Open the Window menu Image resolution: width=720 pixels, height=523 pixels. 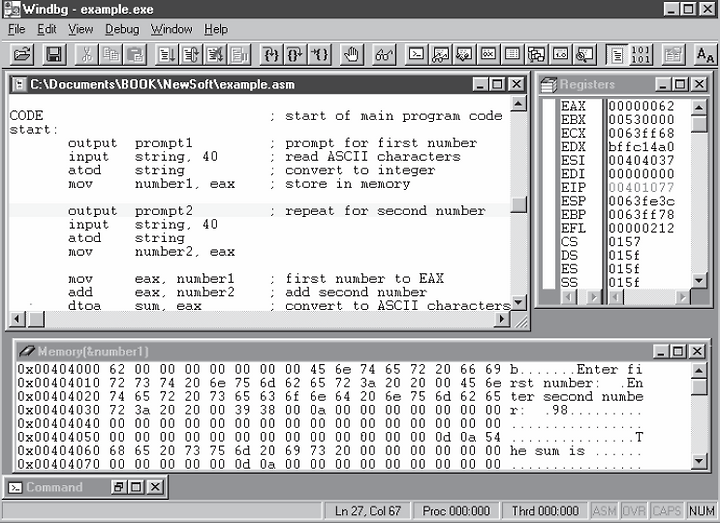tap(172, 29)
